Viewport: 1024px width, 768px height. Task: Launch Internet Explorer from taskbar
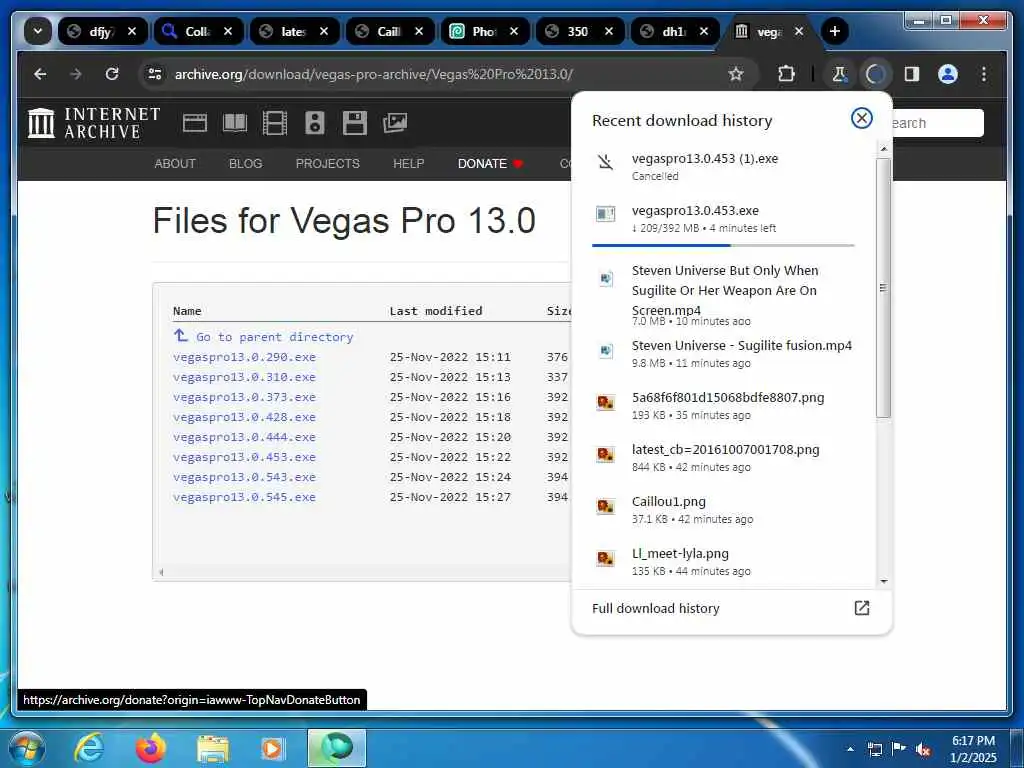88,748
